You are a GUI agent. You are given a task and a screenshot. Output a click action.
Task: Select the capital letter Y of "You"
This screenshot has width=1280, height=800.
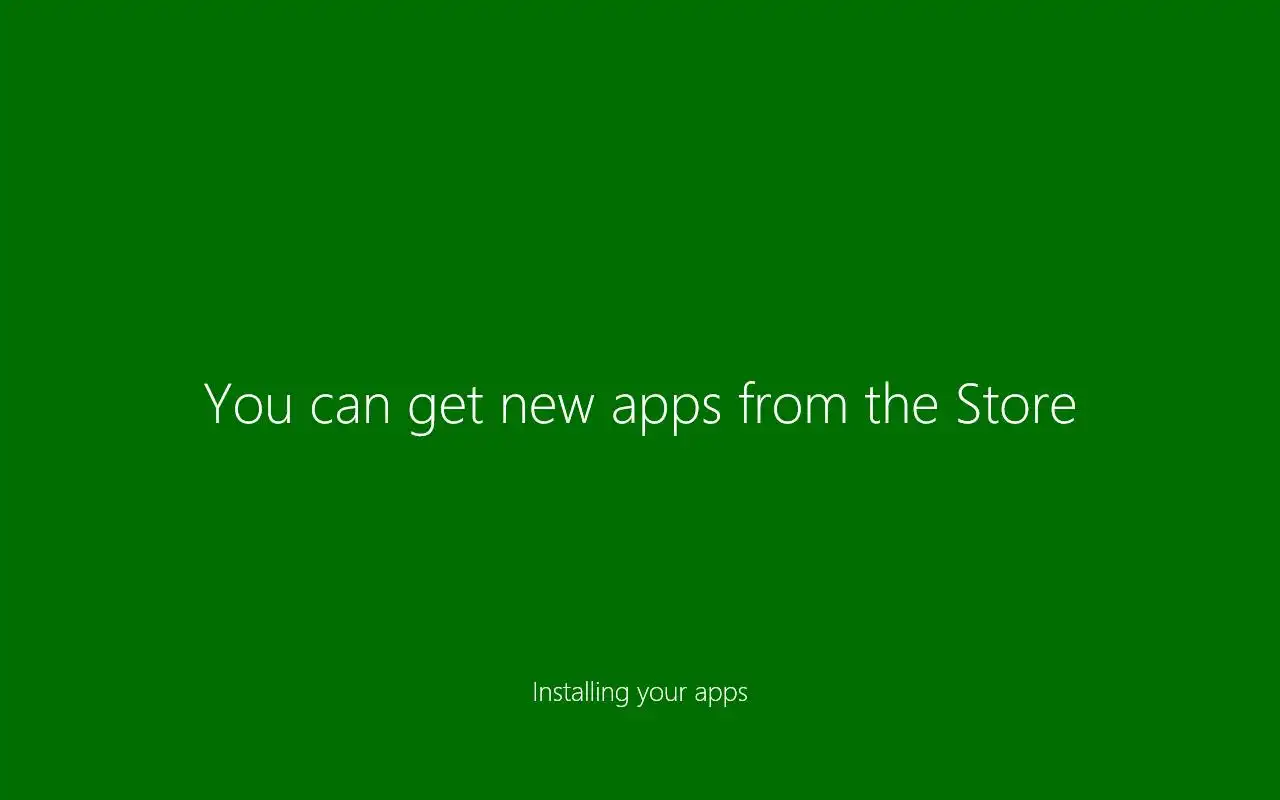tap(219, 405)
